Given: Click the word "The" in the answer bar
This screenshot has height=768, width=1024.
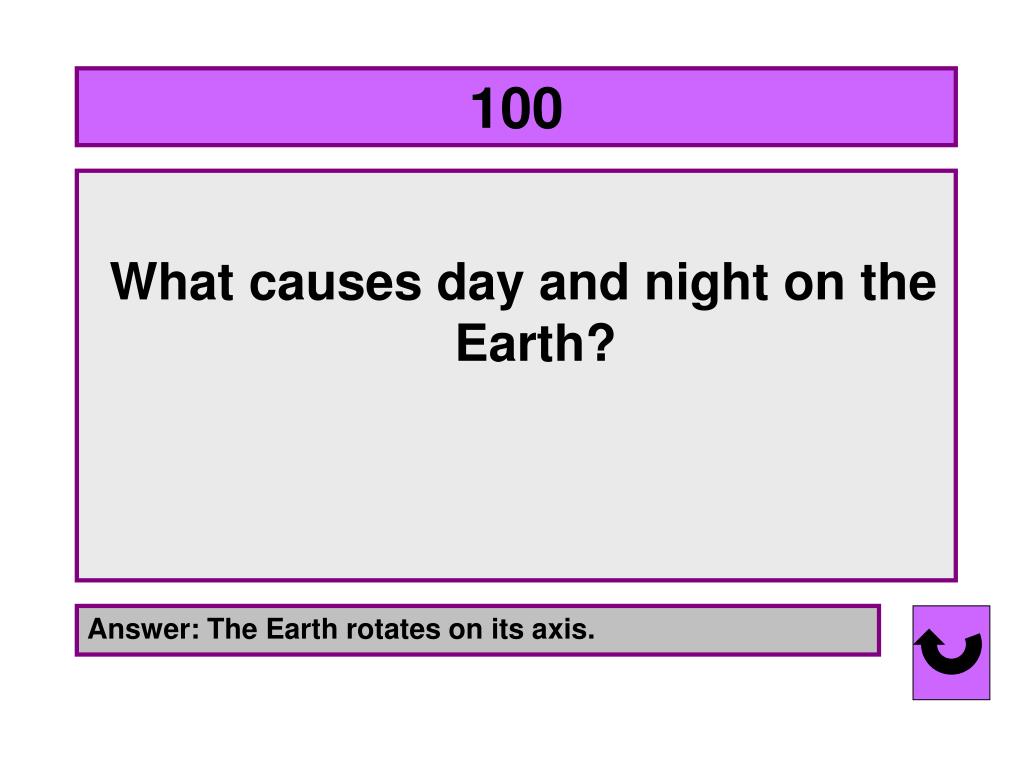Looking at the screenshot, I should tap(232, 629).
